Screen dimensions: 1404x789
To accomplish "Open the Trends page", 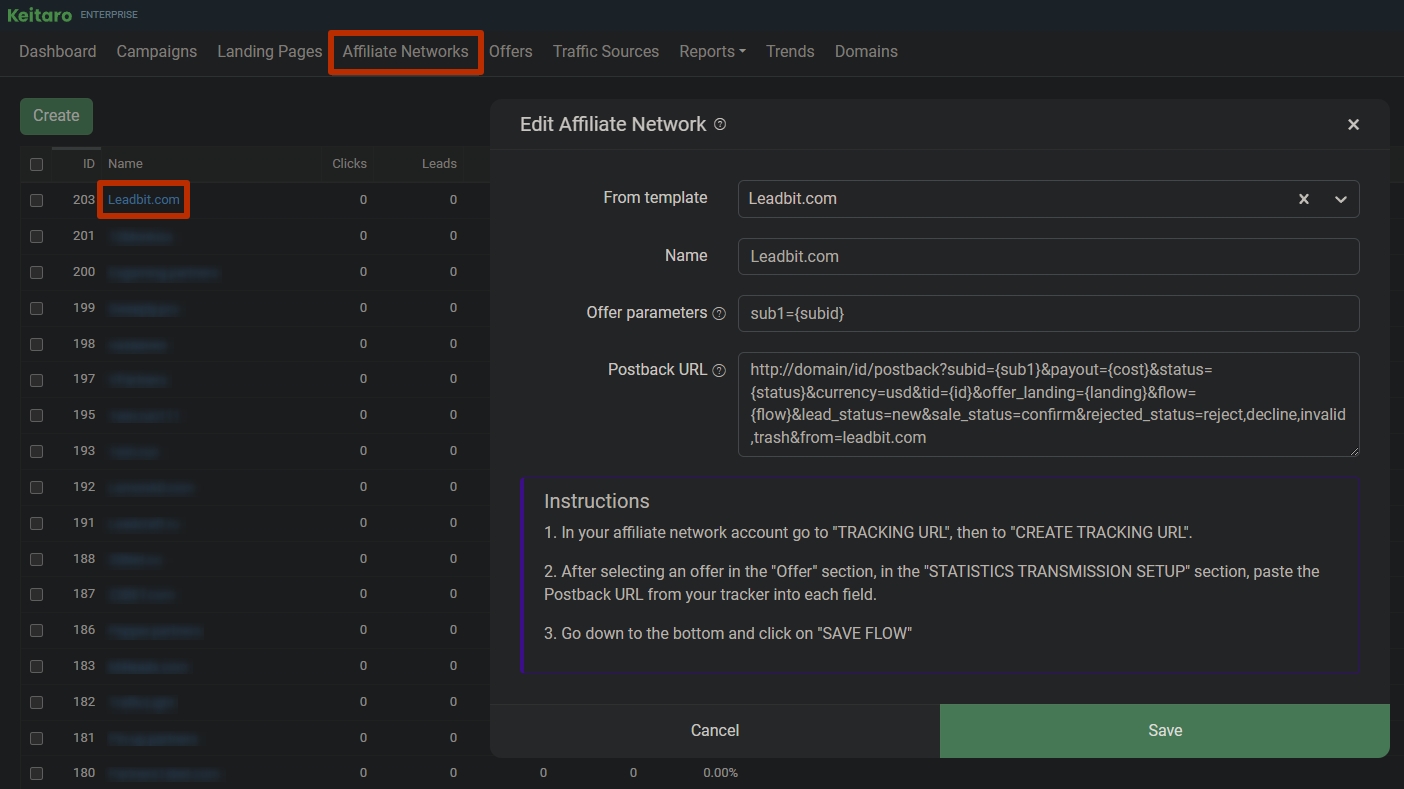I will tap(790, 51).
